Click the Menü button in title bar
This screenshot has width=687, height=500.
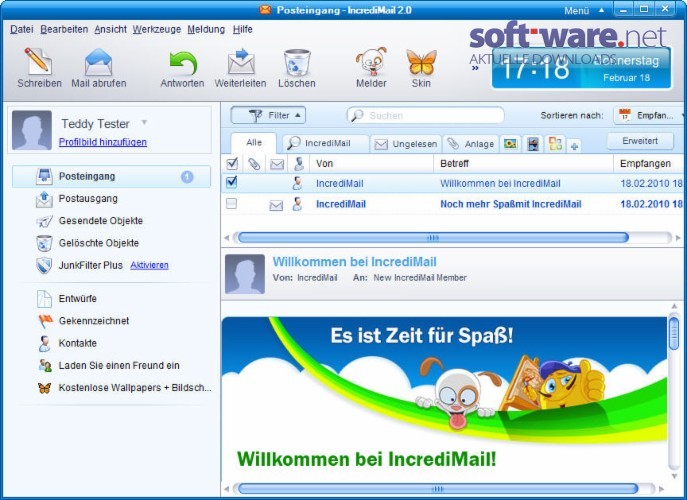point(577,11)
